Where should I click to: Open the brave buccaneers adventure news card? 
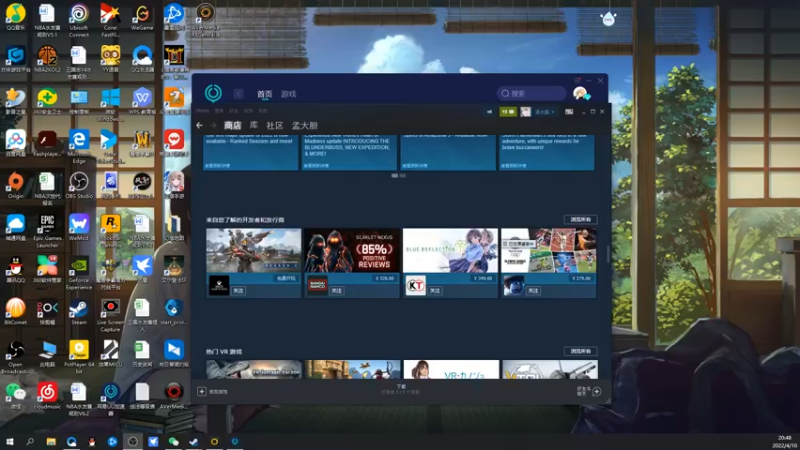point(546,152)
